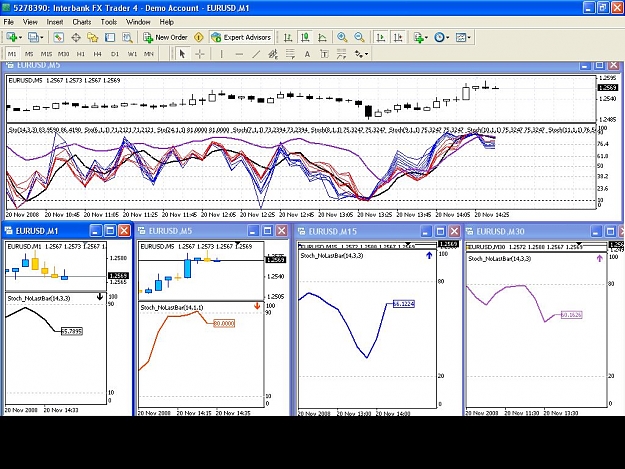The height and width of the screenshot is (469, 625).
Task: Open the Insert menu
Action: pyautogui.click(x=55, y=22)
